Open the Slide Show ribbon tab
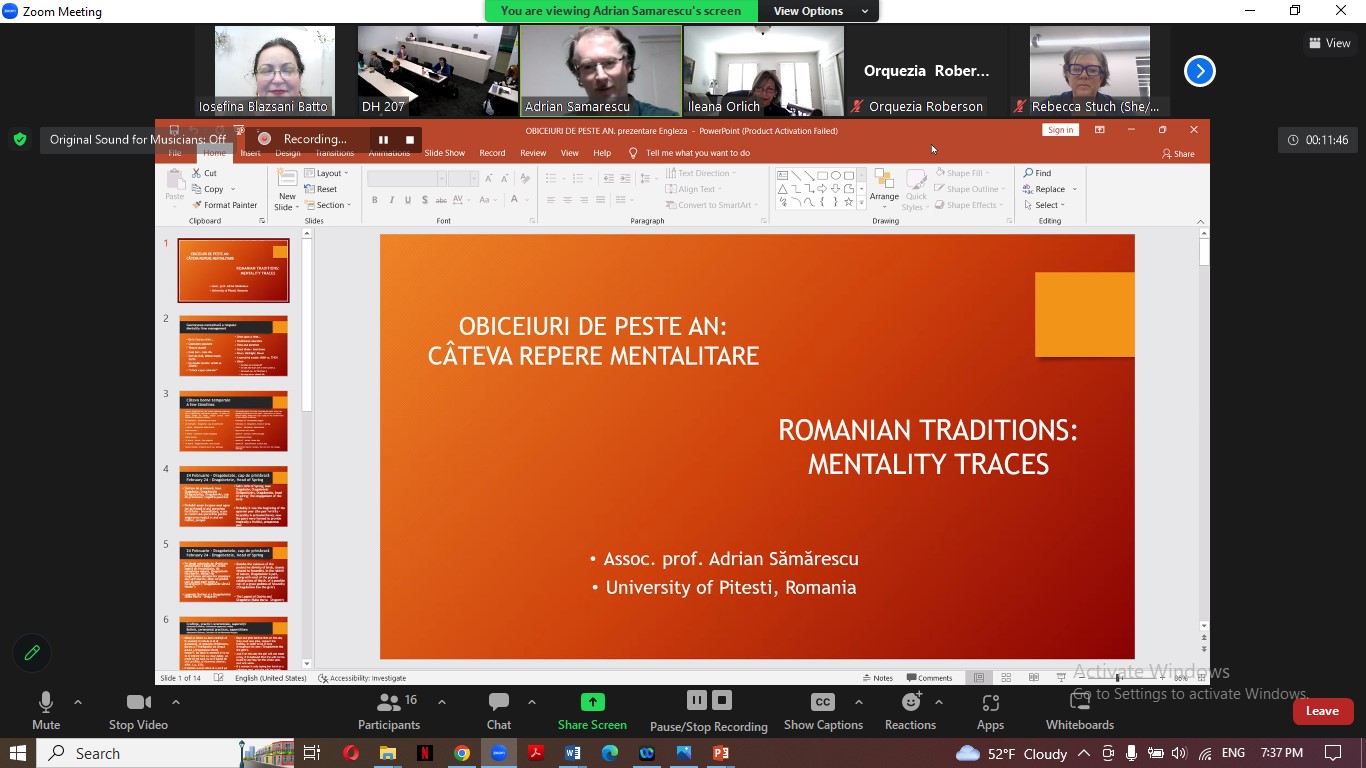 pos(444,153)
